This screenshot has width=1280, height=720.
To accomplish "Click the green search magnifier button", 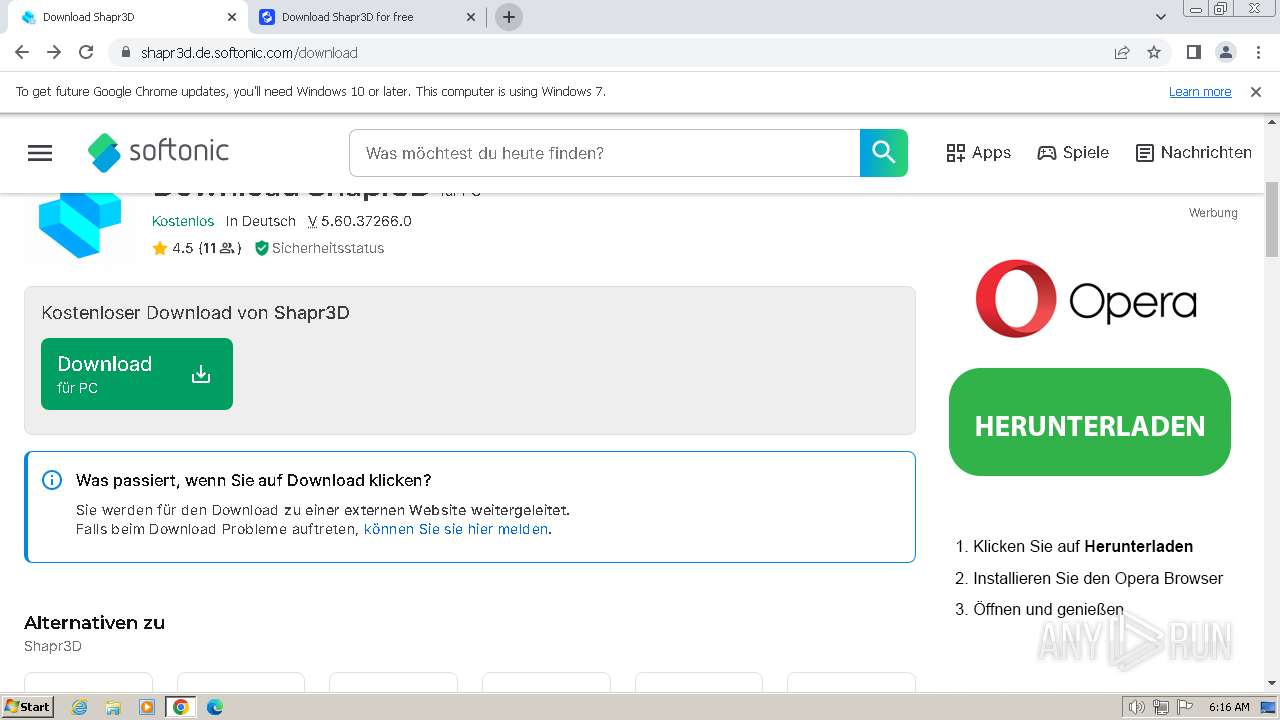I will click(883, 153).
